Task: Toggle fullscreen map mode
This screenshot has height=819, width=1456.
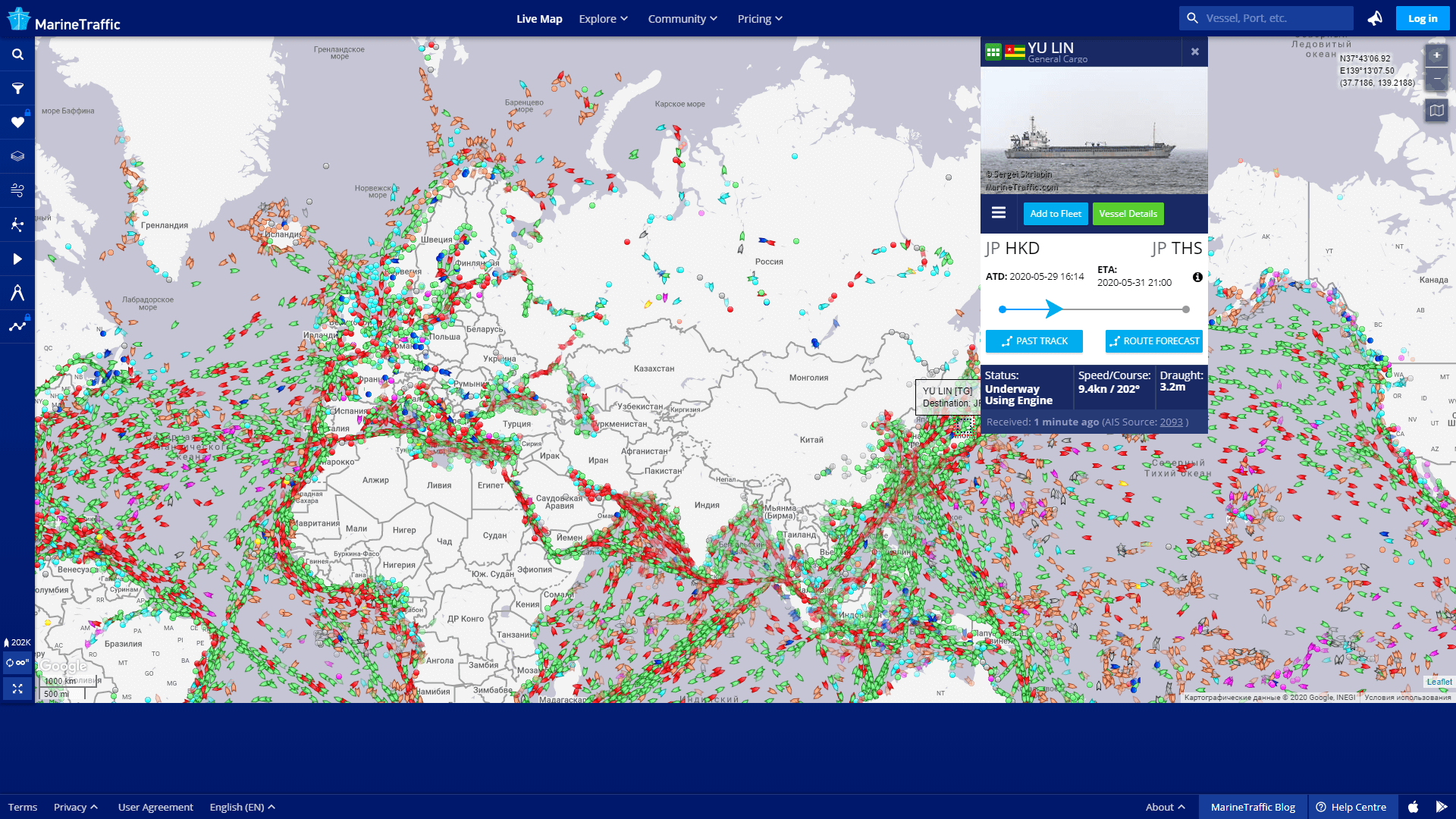Action: [x=17, y=689]
